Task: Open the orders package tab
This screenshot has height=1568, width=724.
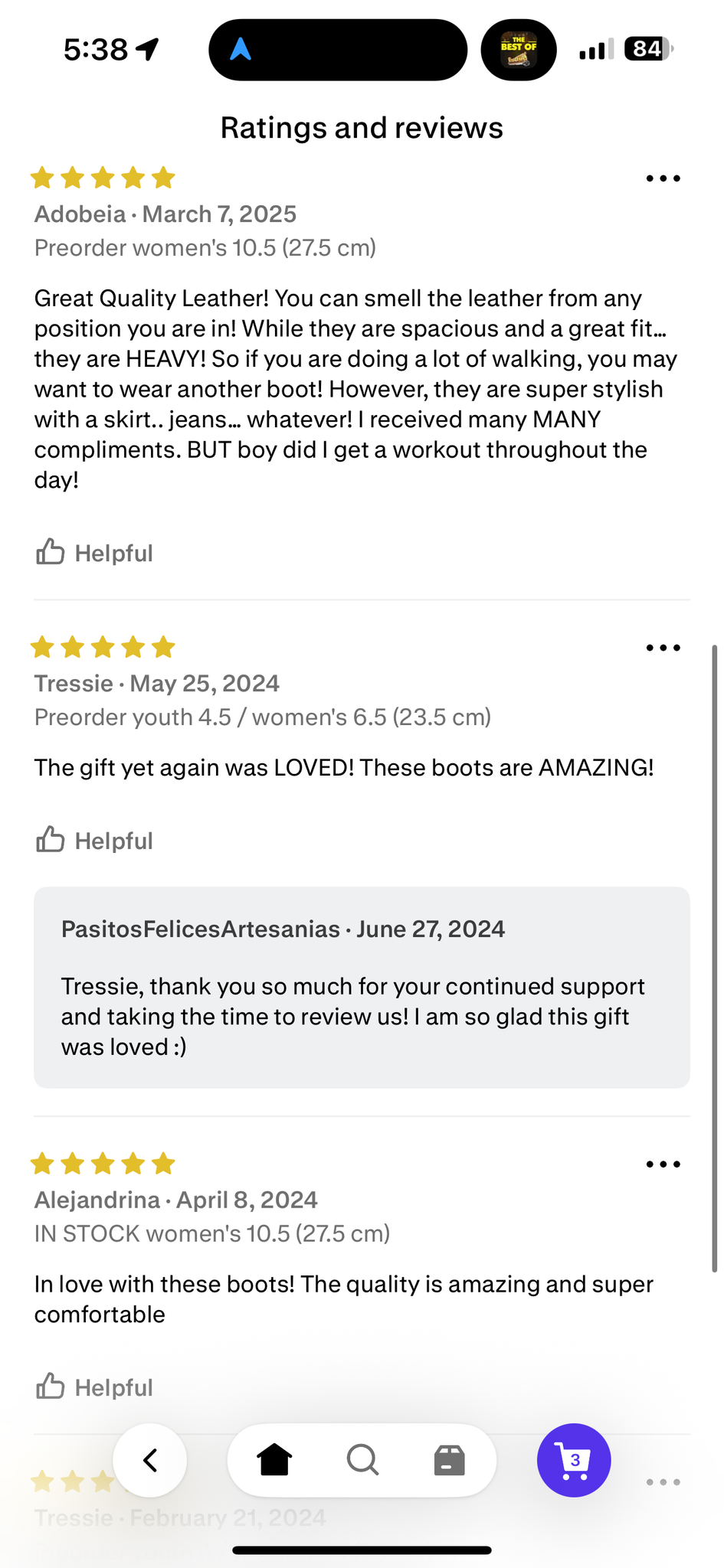Action: [x=450, y=1460]
